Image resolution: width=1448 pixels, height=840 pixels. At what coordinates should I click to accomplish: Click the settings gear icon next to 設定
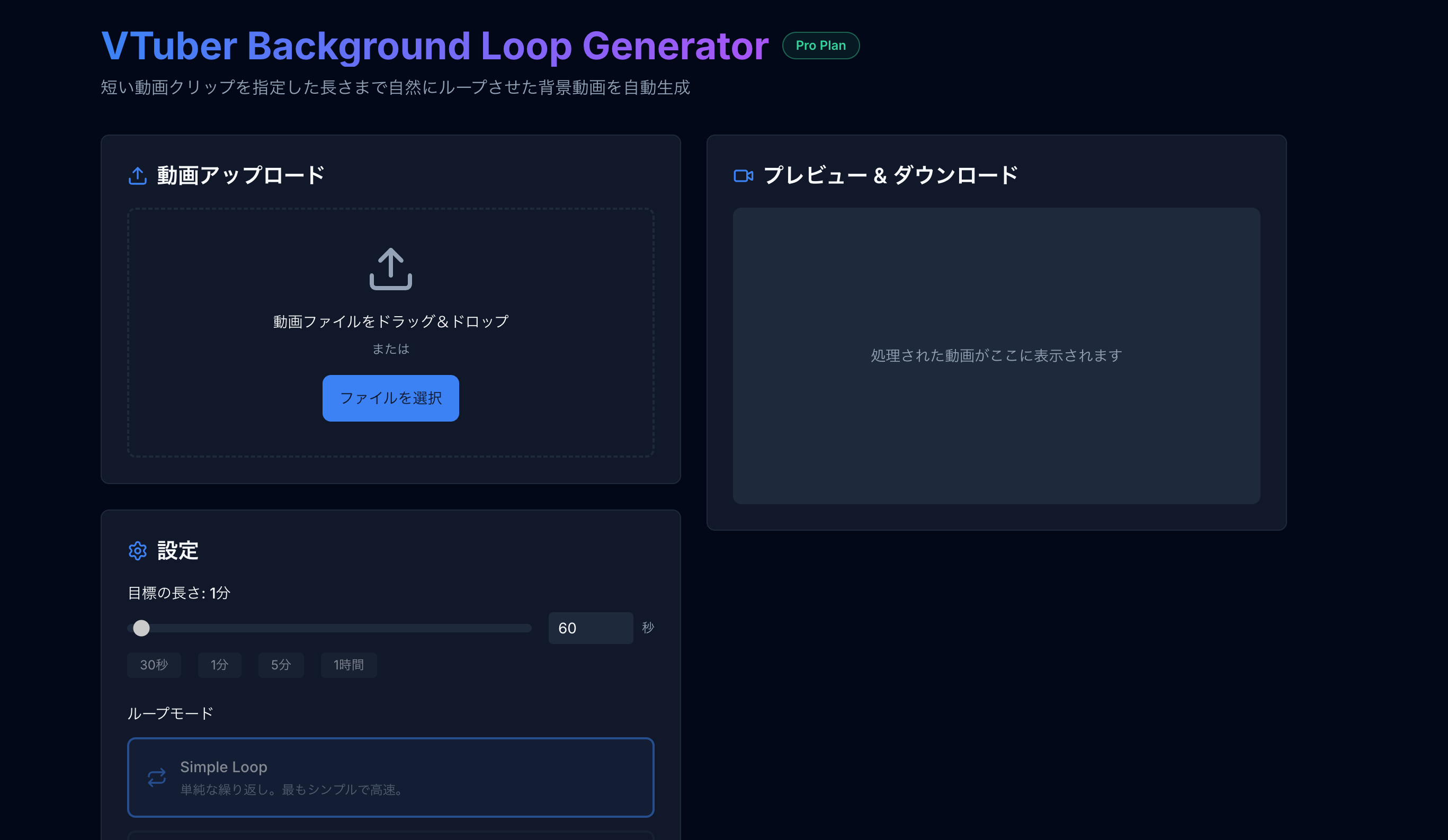click(137, 551)
